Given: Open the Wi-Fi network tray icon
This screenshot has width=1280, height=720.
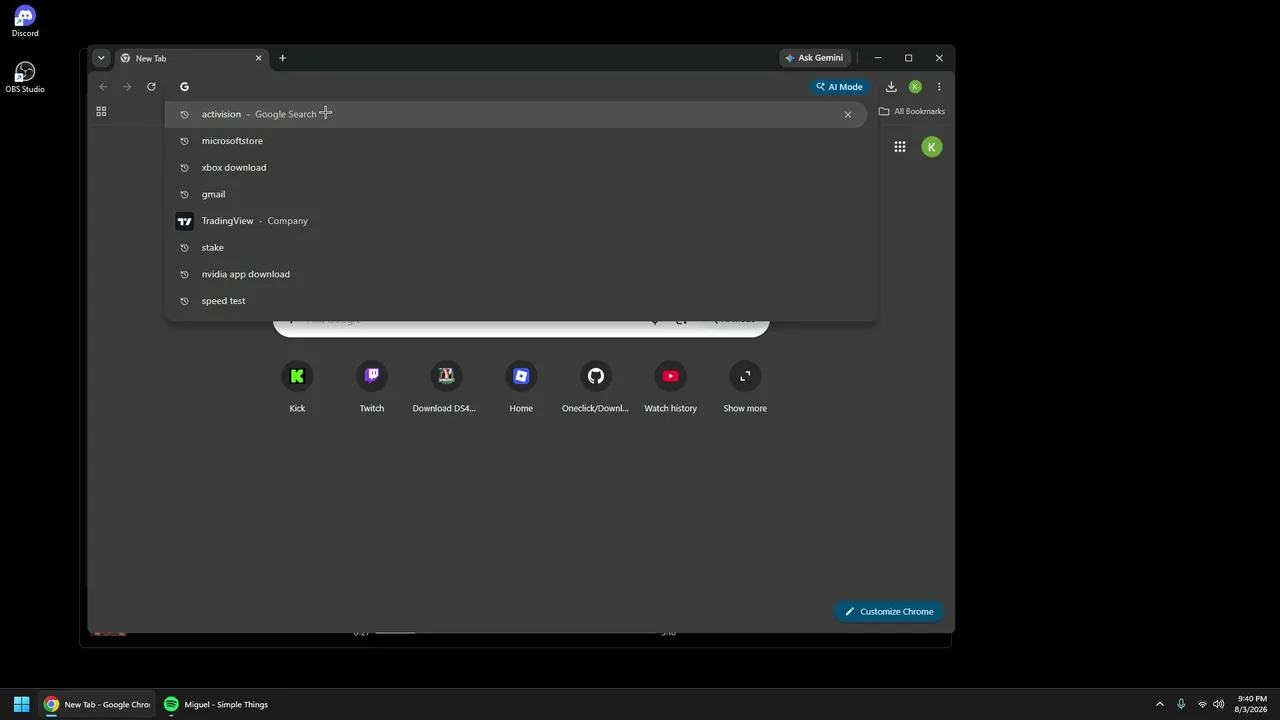Looking at the screenshot, I should point(1202,704).
